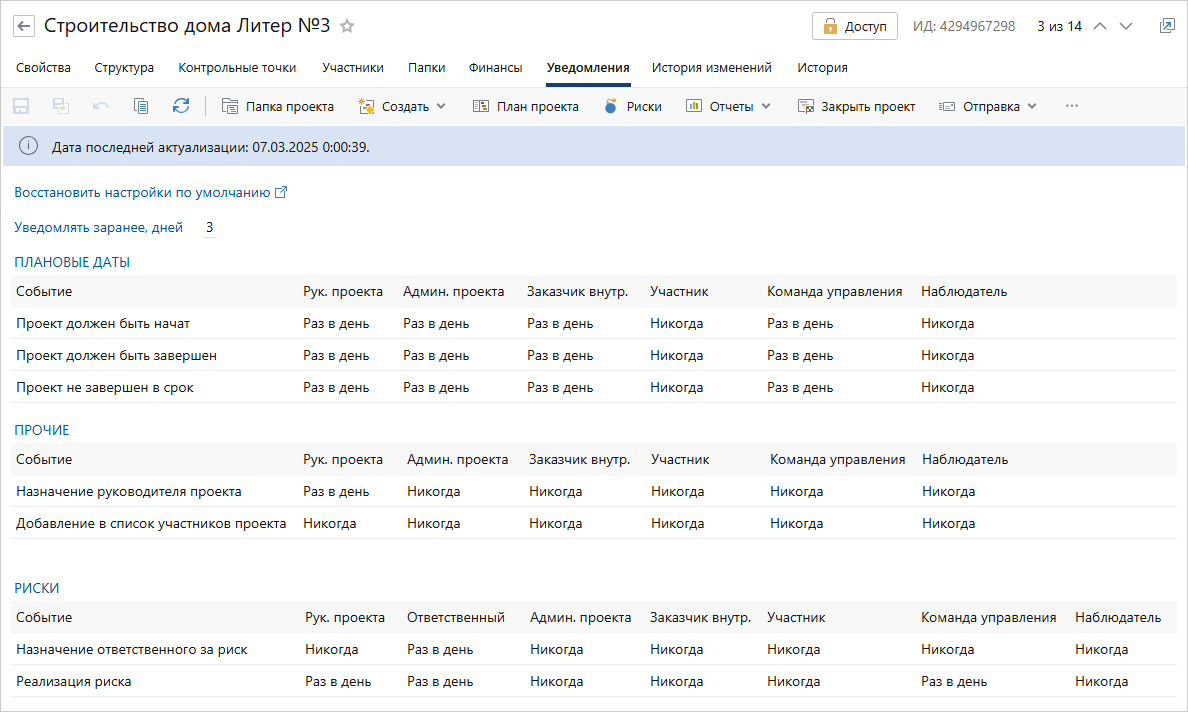Mark project as favorite with star
1188x712 pixels.
point(347,26)
